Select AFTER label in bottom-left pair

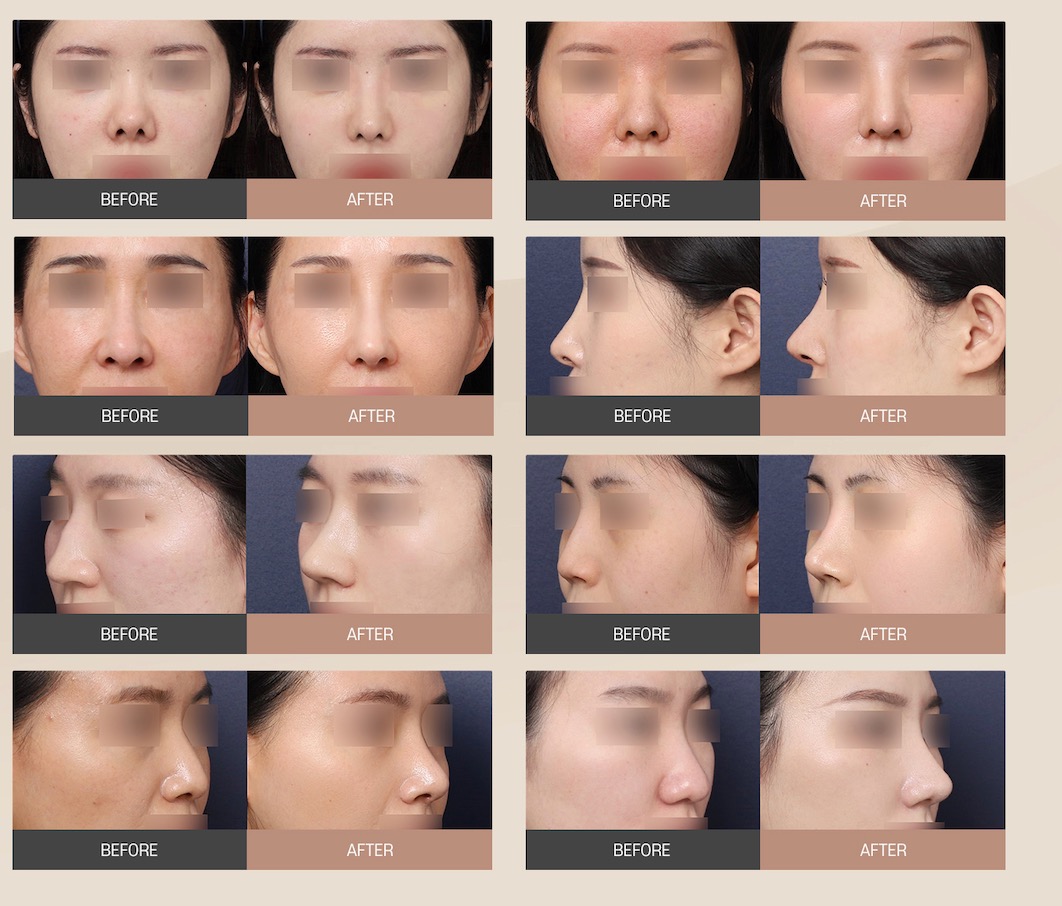pyautogui.click(x=369, y=850)
